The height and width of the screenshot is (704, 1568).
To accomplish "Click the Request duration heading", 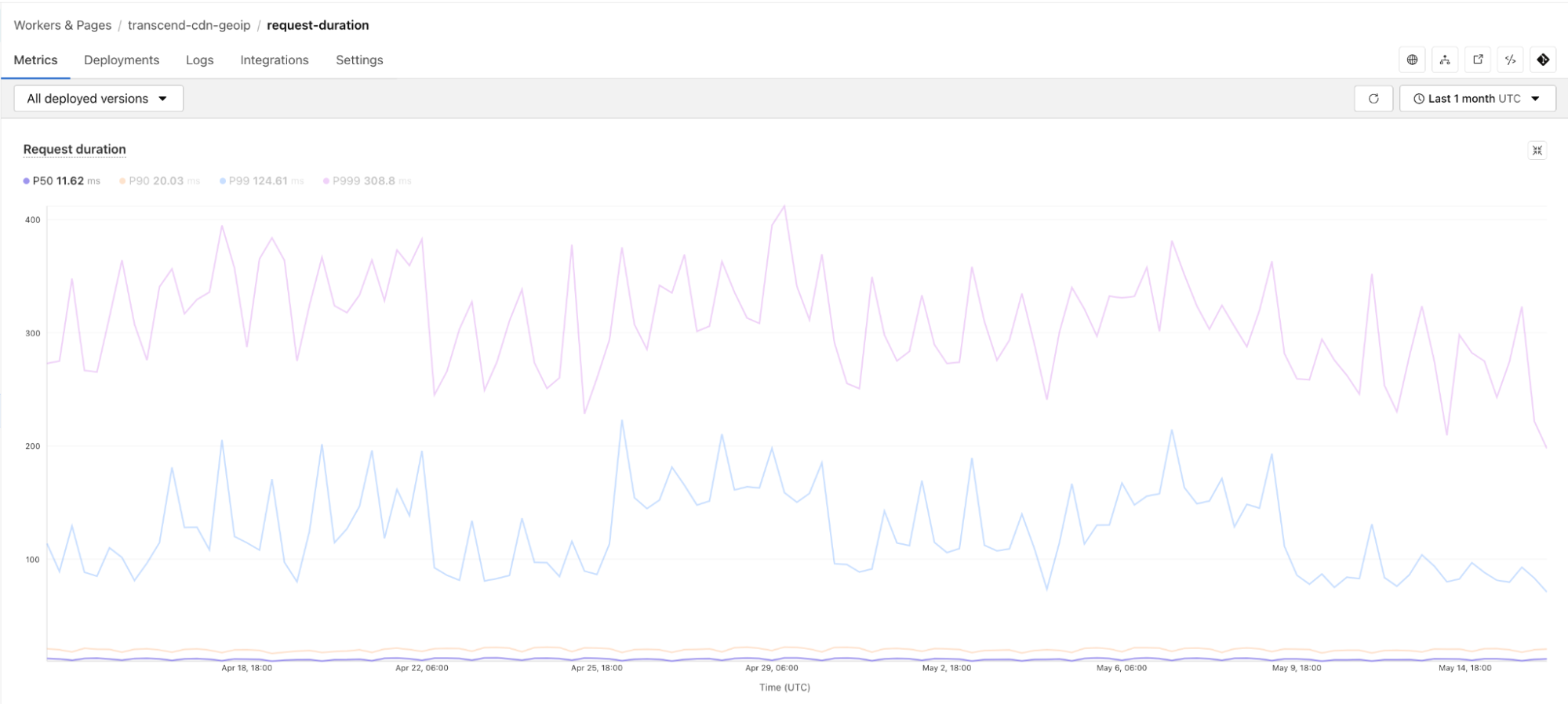I will [x=75, y=149].
